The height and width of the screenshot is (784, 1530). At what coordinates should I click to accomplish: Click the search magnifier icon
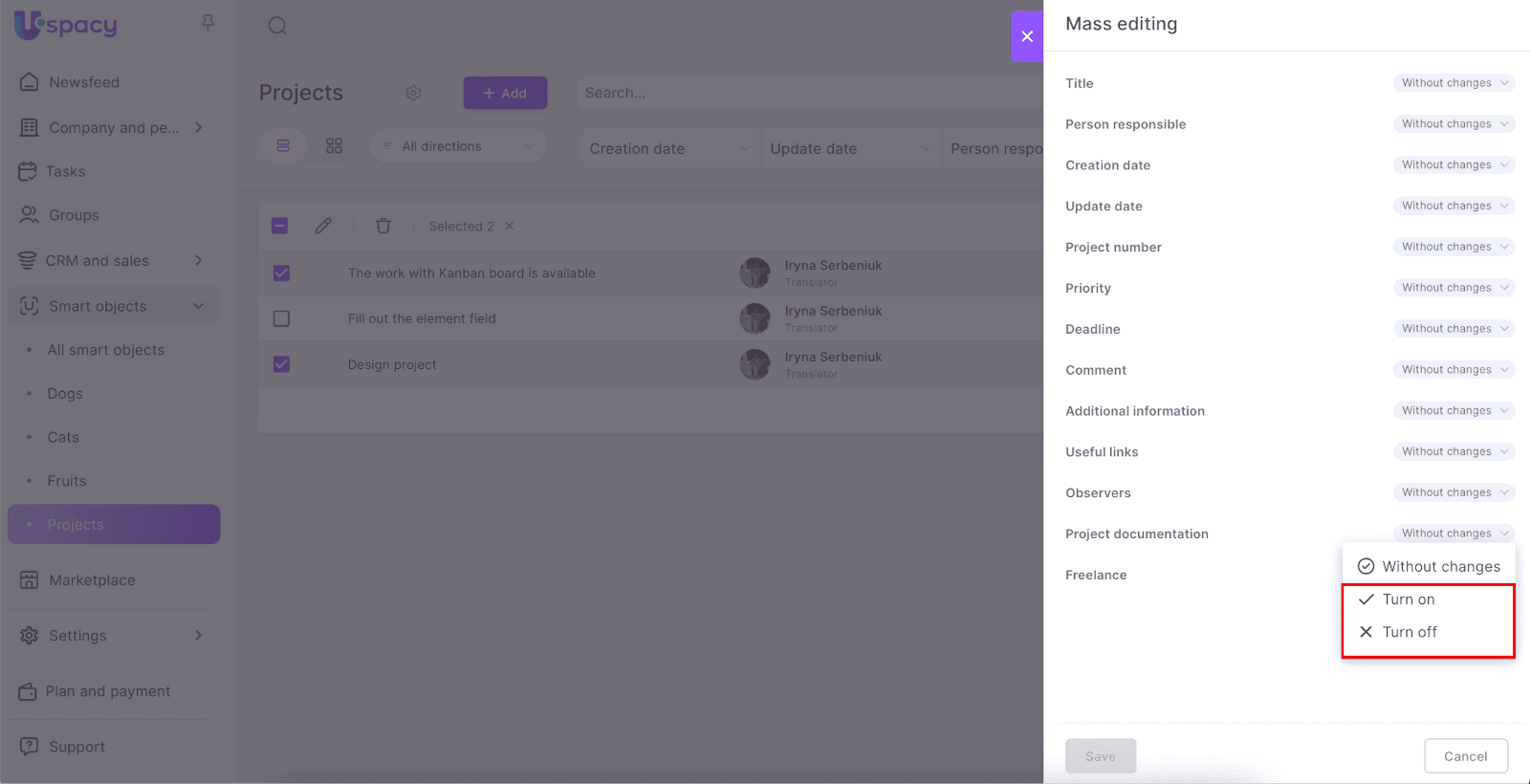[277, 26]
